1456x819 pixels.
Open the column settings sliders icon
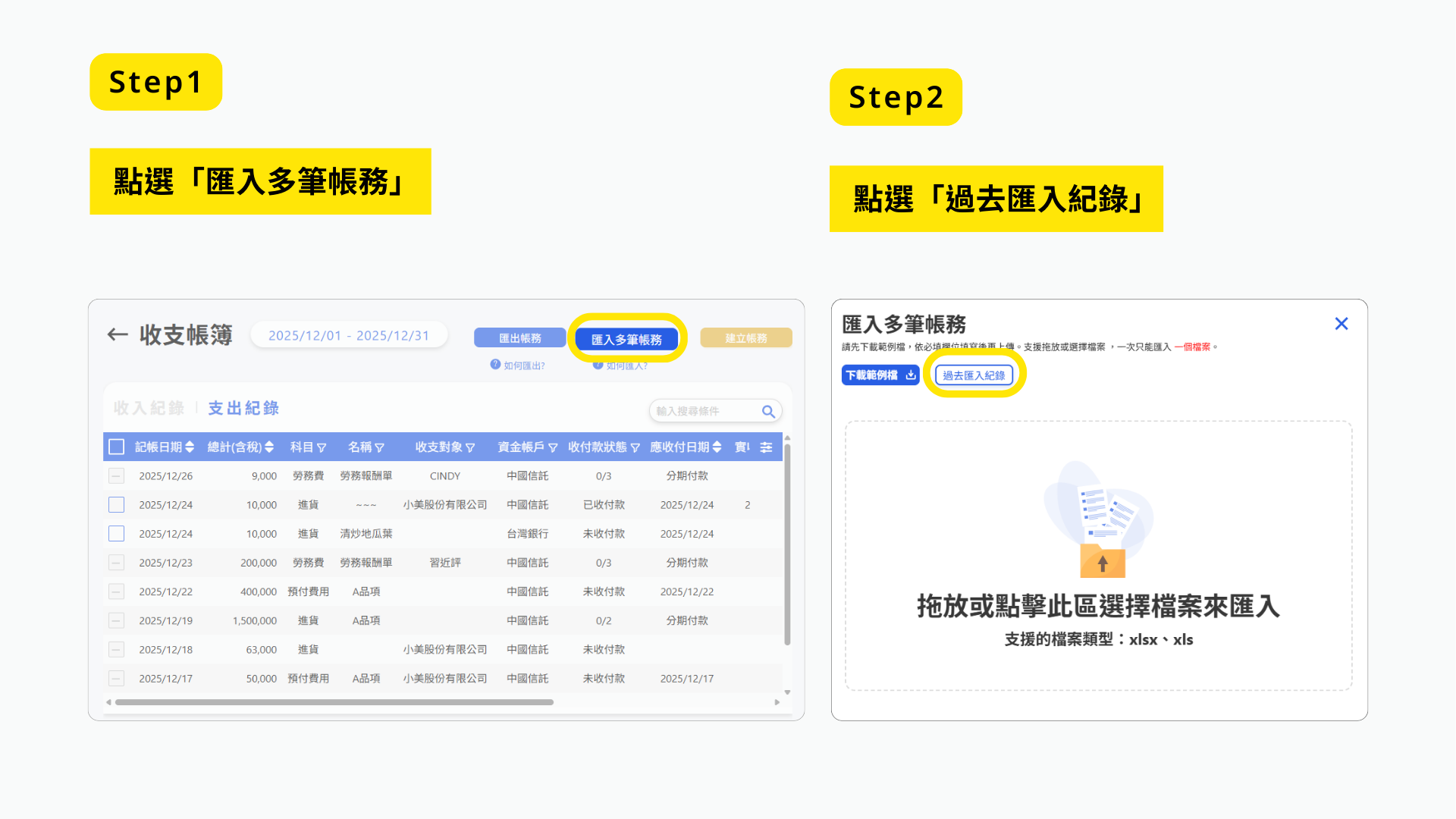click(767, 447)
